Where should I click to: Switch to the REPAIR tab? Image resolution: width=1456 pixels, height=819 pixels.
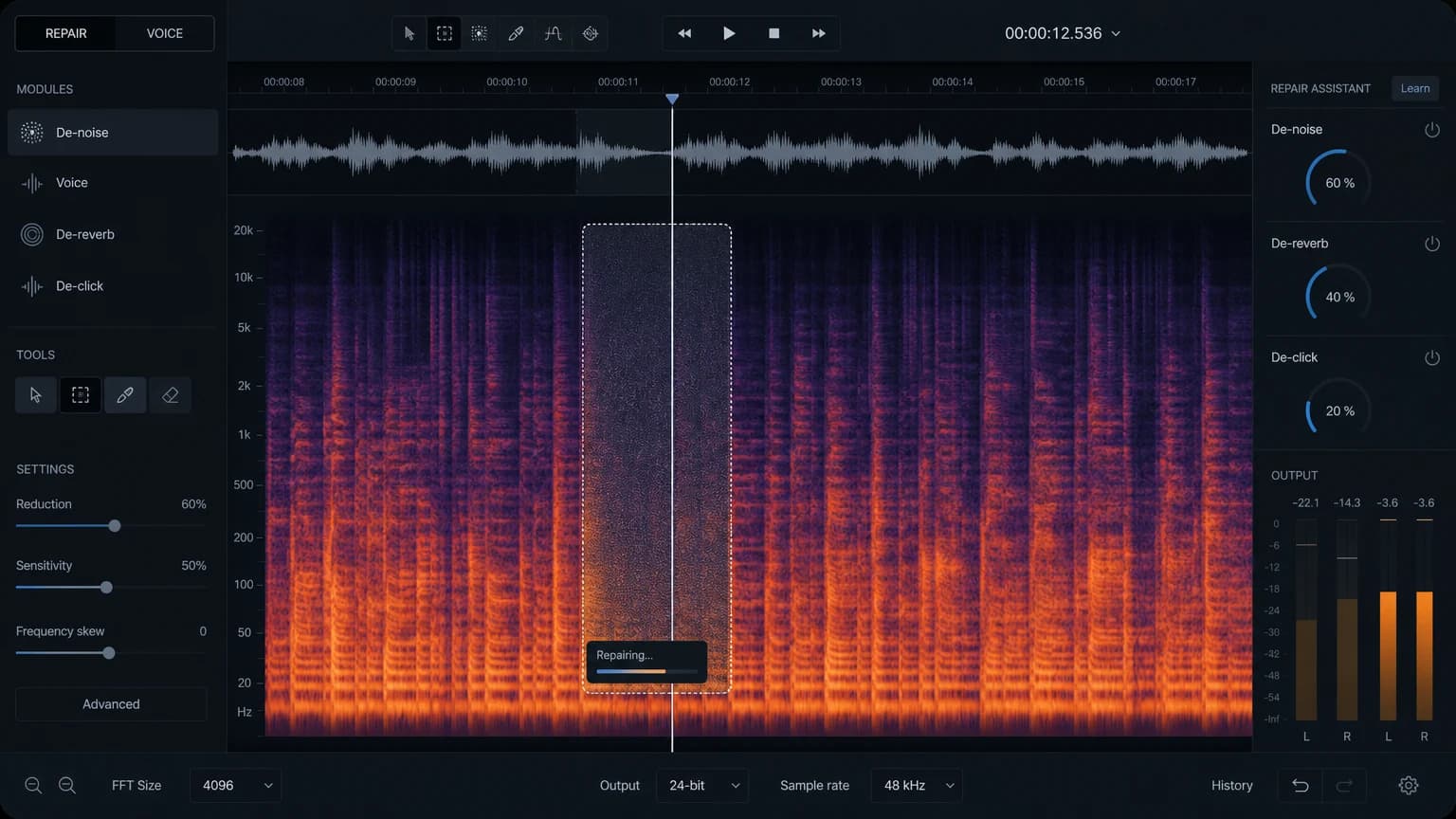point(65,33)
